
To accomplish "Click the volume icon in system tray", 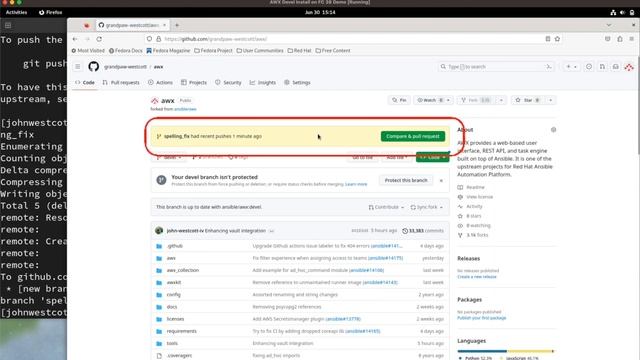I will (x=622, y=13).
